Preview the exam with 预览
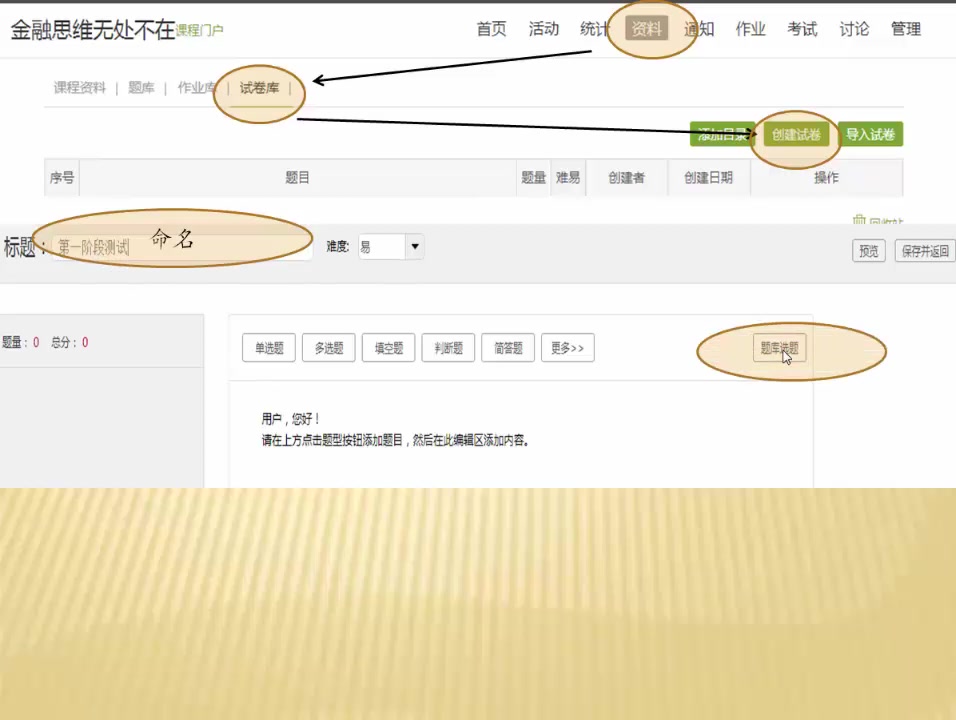The image size is (956, 720). point(868,251)
